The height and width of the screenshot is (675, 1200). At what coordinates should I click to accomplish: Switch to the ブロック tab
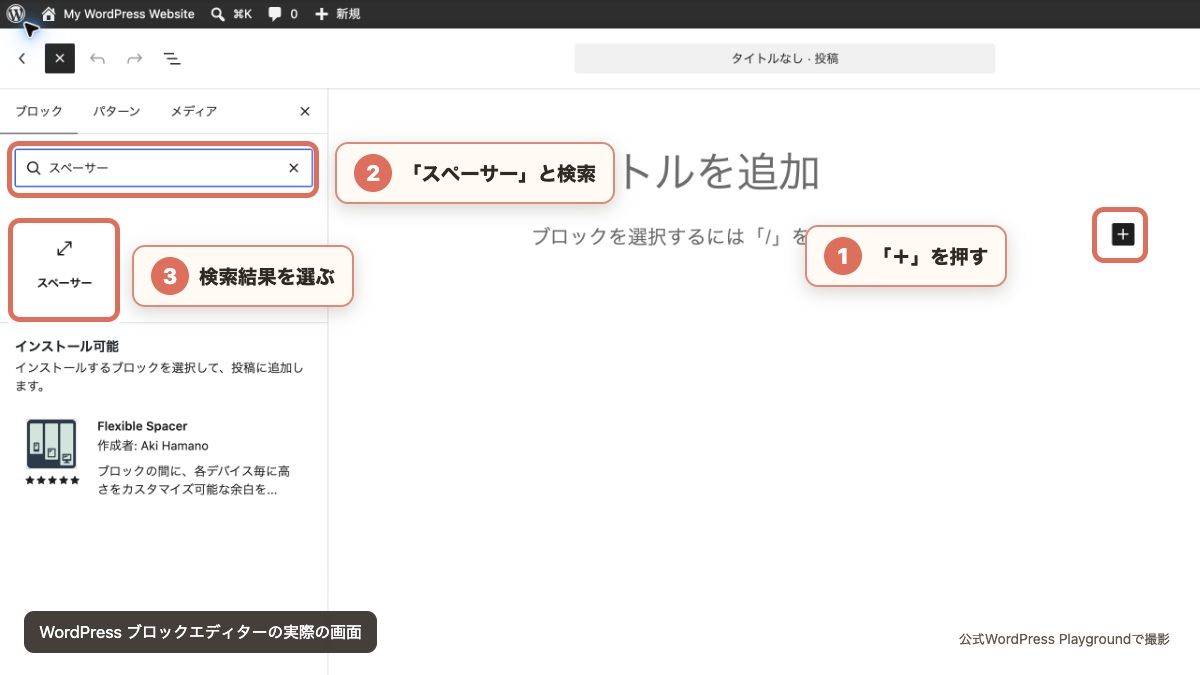point(39,112)
